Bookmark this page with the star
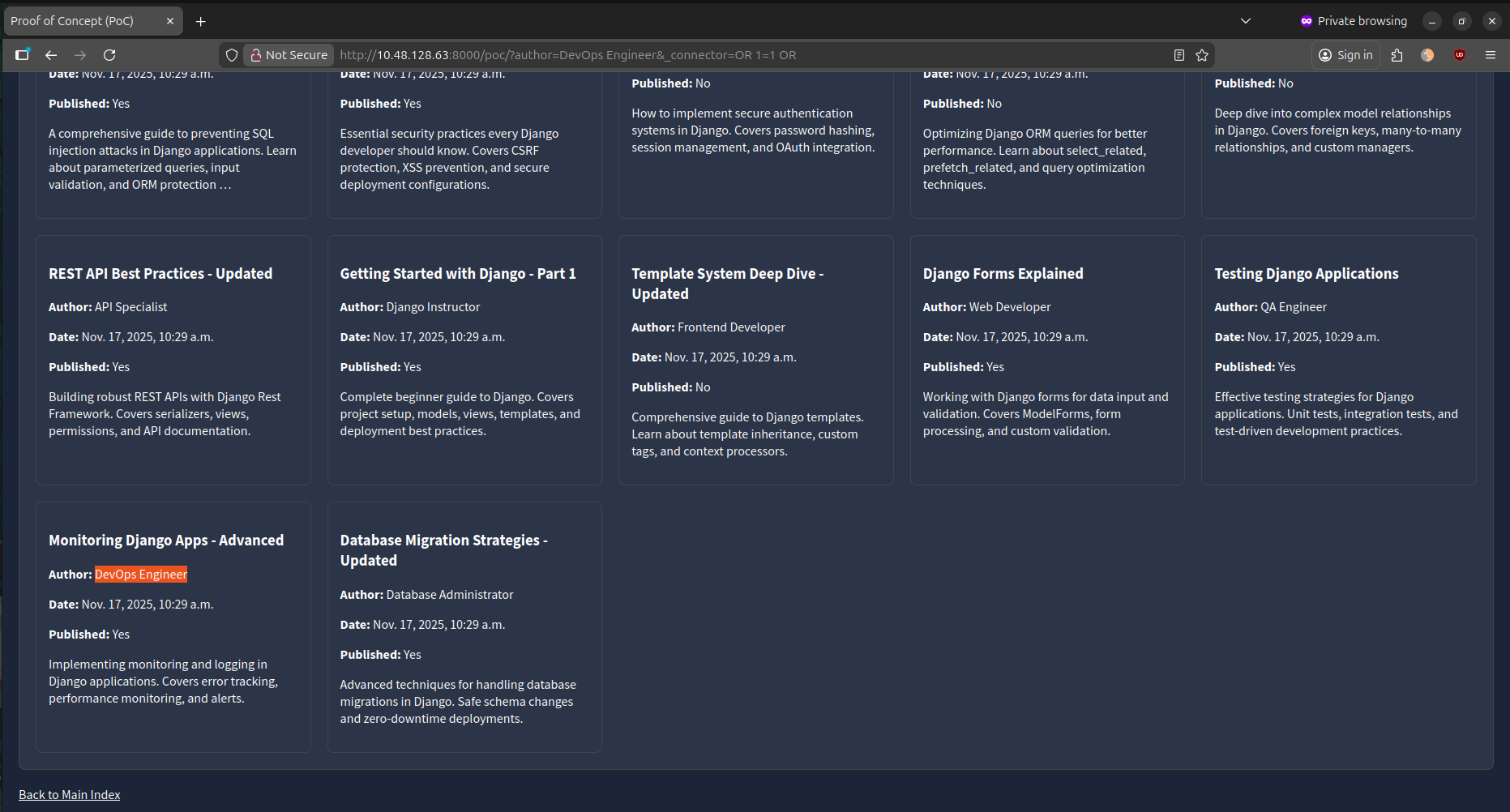Image resolution: width=1510 pixels, height=812 pixels. pos(1202,54)
